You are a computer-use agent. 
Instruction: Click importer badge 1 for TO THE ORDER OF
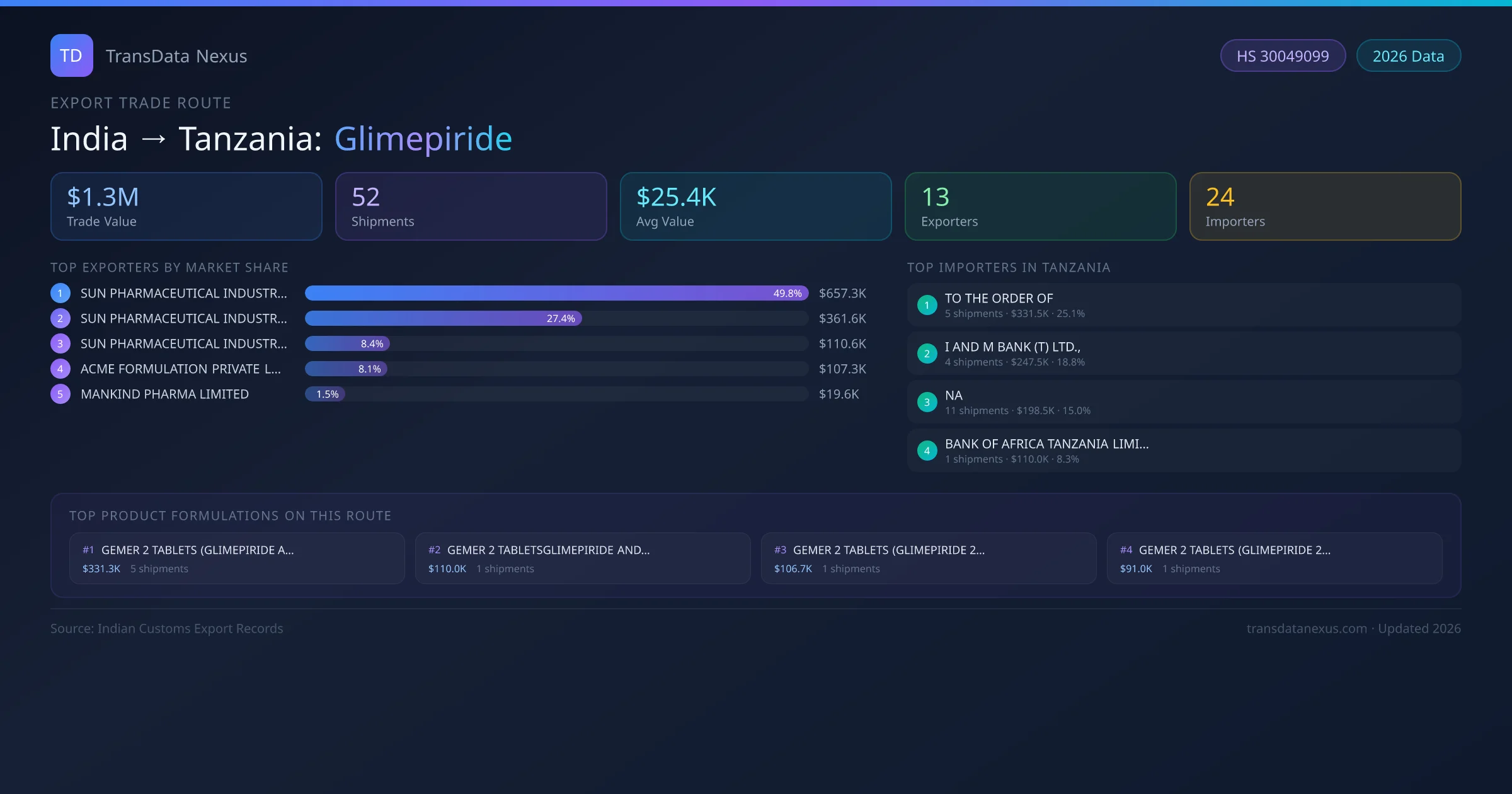(x=927, y=304)
